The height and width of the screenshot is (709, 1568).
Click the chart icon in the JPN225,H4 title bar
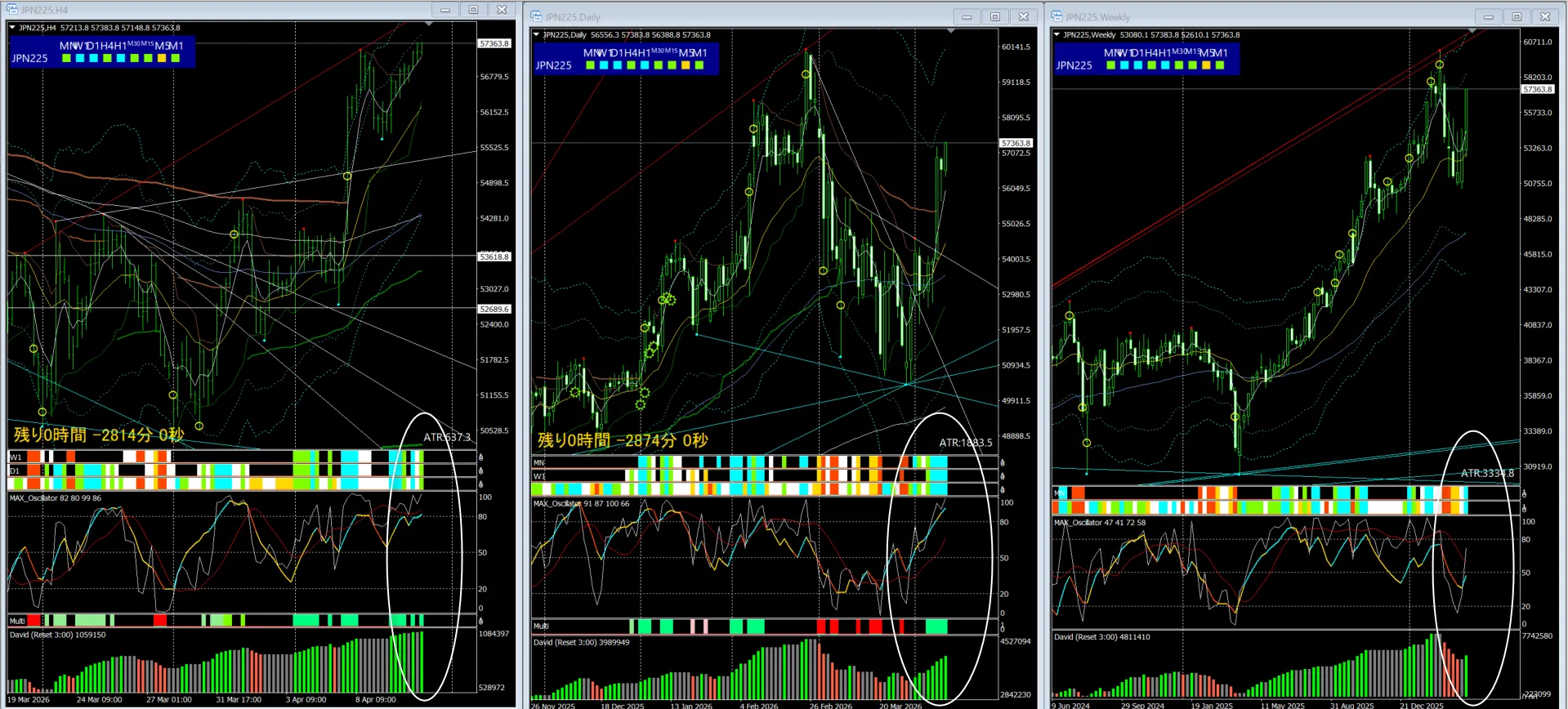pos(13,10)
